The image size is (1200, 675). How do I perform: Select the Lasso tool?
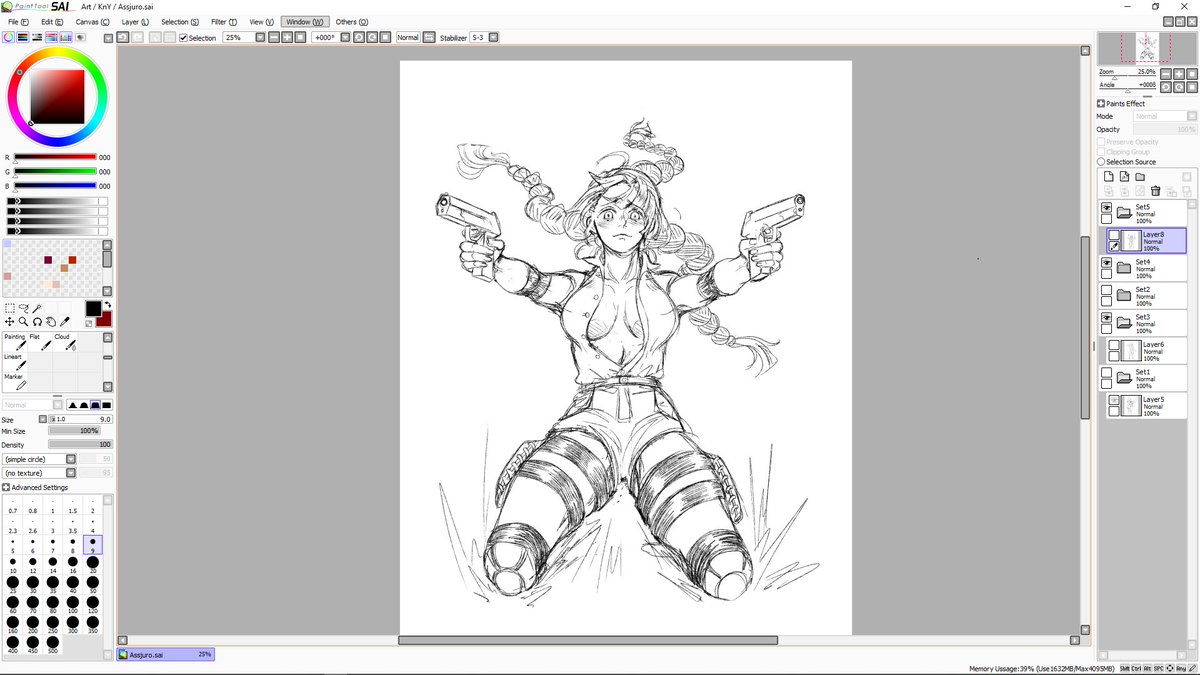point(23,308)
